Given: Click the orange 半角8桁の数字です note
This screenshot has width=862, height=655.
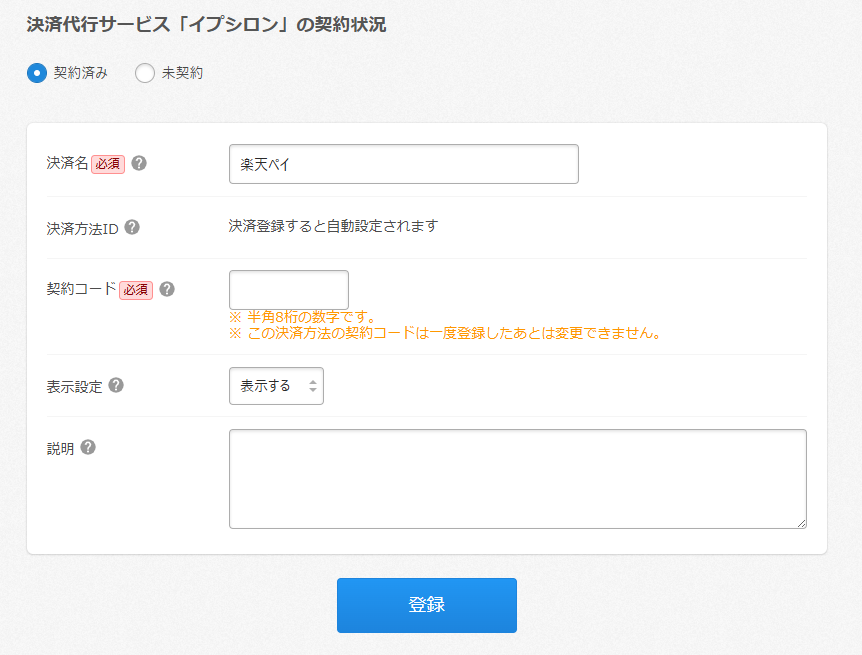Looking at the screenshot, I should (x=302, y=317).
